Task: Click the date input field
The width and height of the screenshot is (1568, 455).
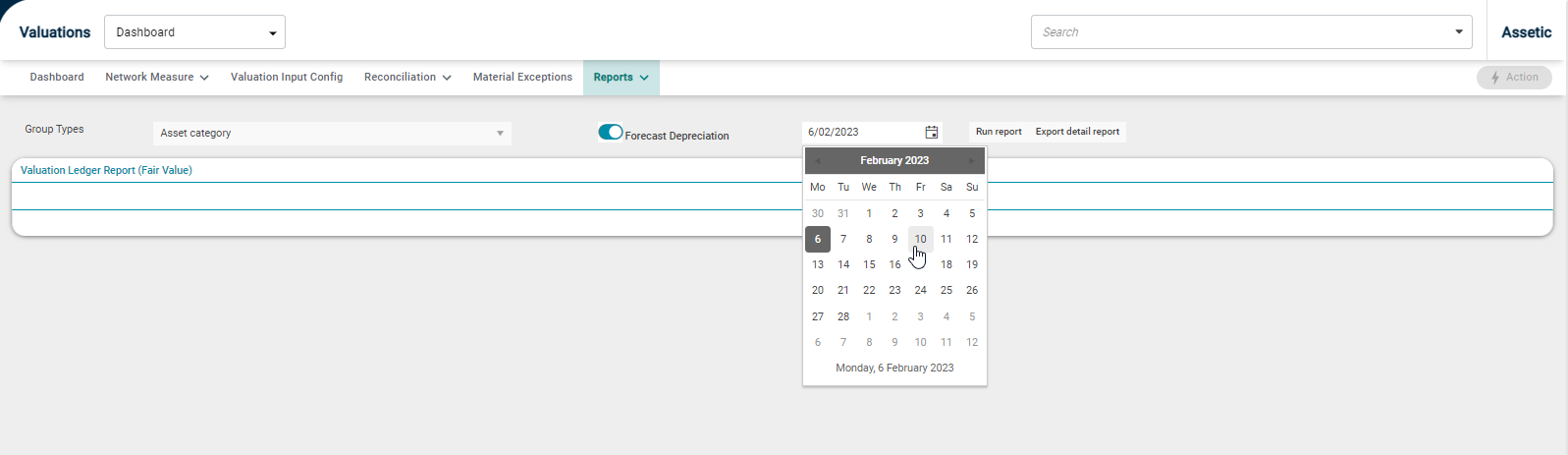Action: point(863,132)
